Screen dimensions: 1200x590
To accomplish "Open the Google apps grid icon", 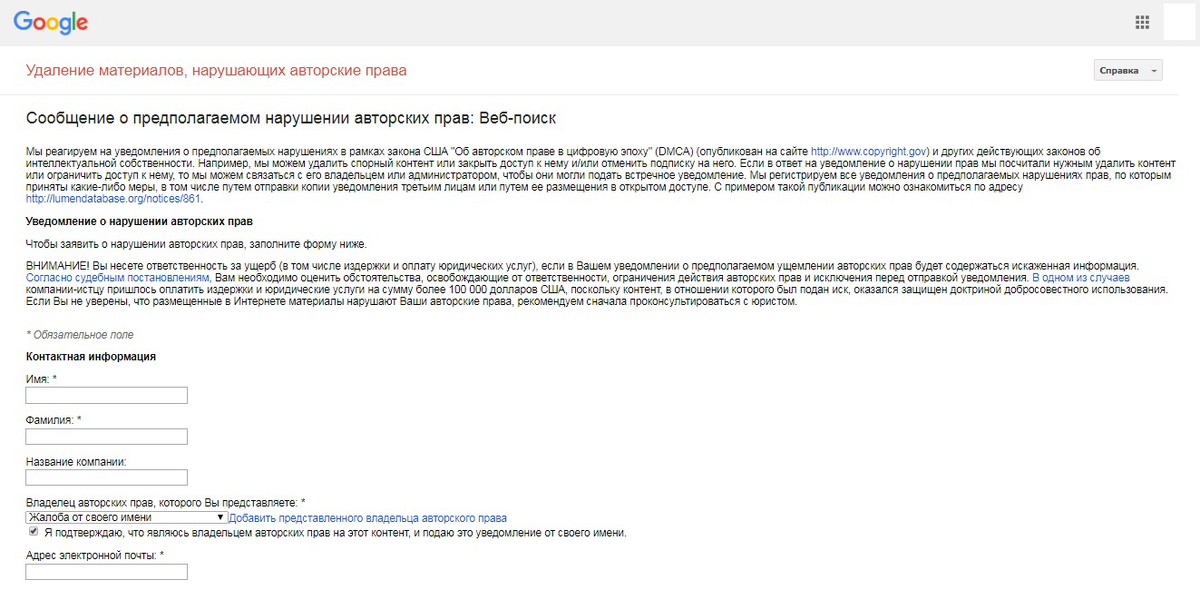I will (x=1142, y=23).
